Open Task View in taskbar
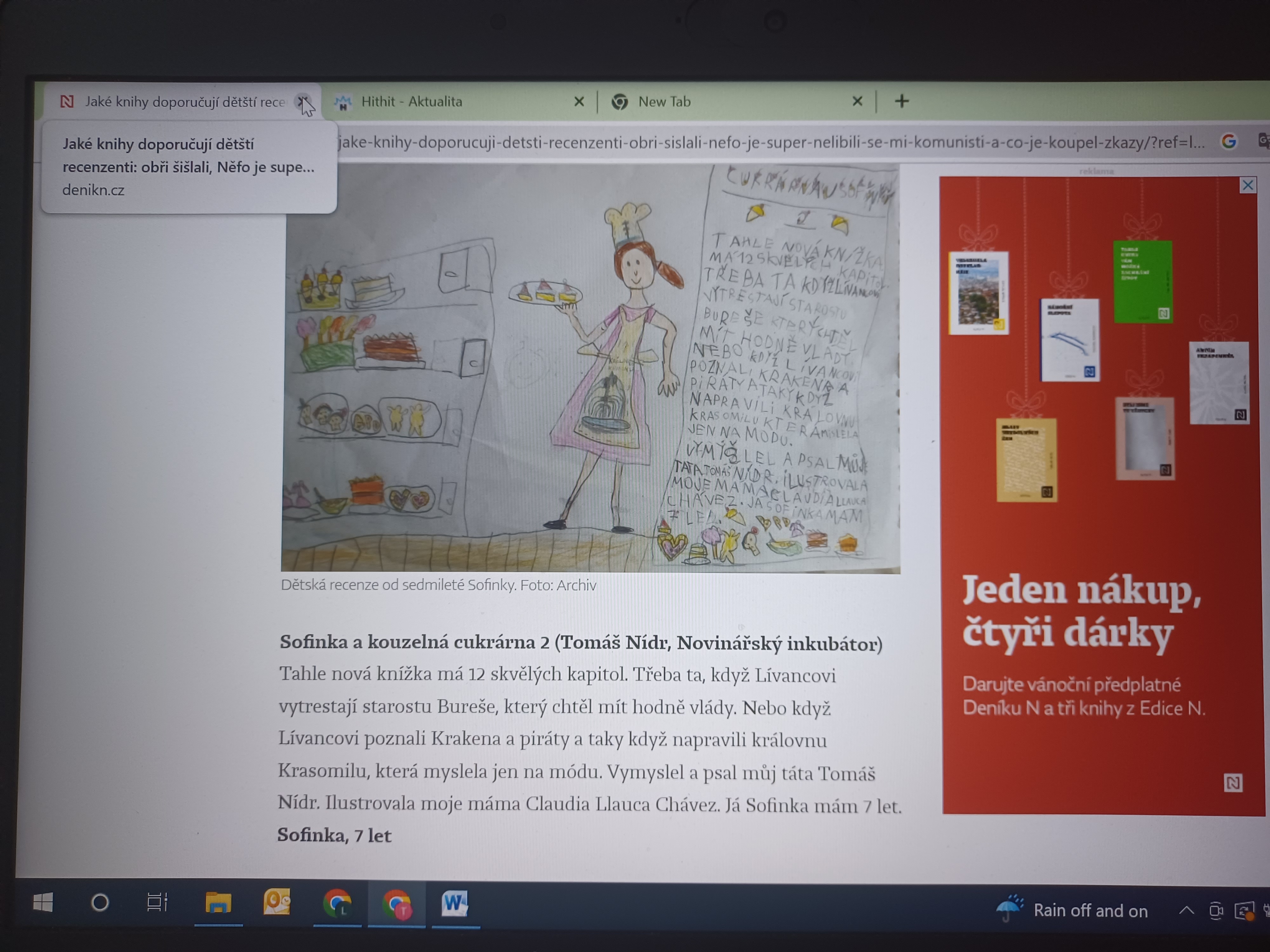 point(157,902)
